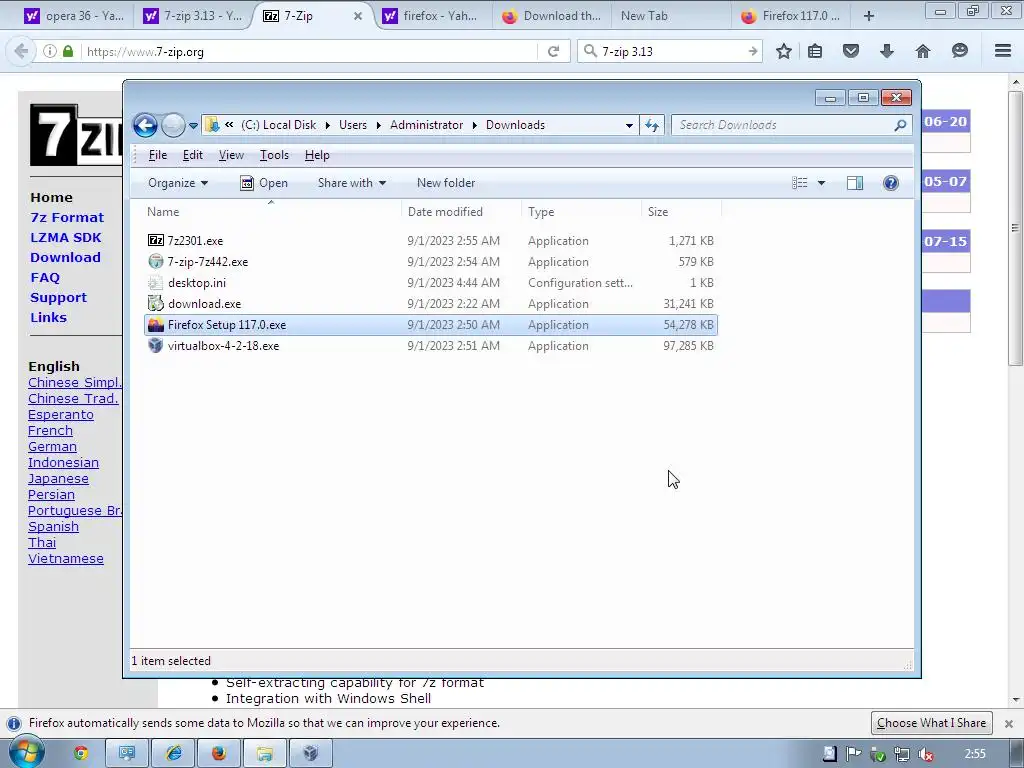The height and width of the screenshot is (768, 1024).
Task: Expand the Explorer address path history dropdown
Action: pos(629,125)
